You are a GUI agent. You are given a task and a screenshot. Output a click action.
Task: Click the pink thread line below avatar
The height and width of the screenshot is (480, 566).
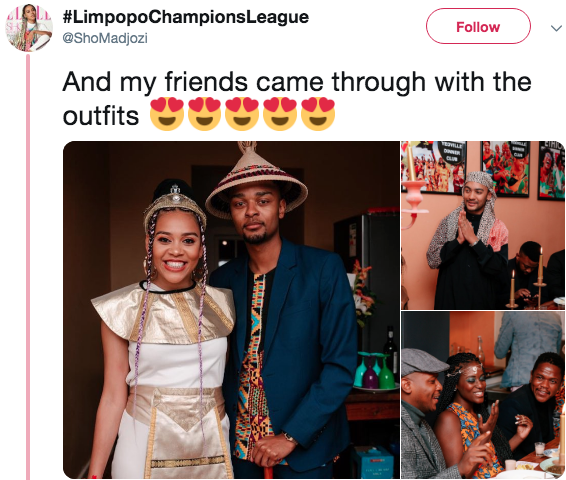(x=28, y=267)
